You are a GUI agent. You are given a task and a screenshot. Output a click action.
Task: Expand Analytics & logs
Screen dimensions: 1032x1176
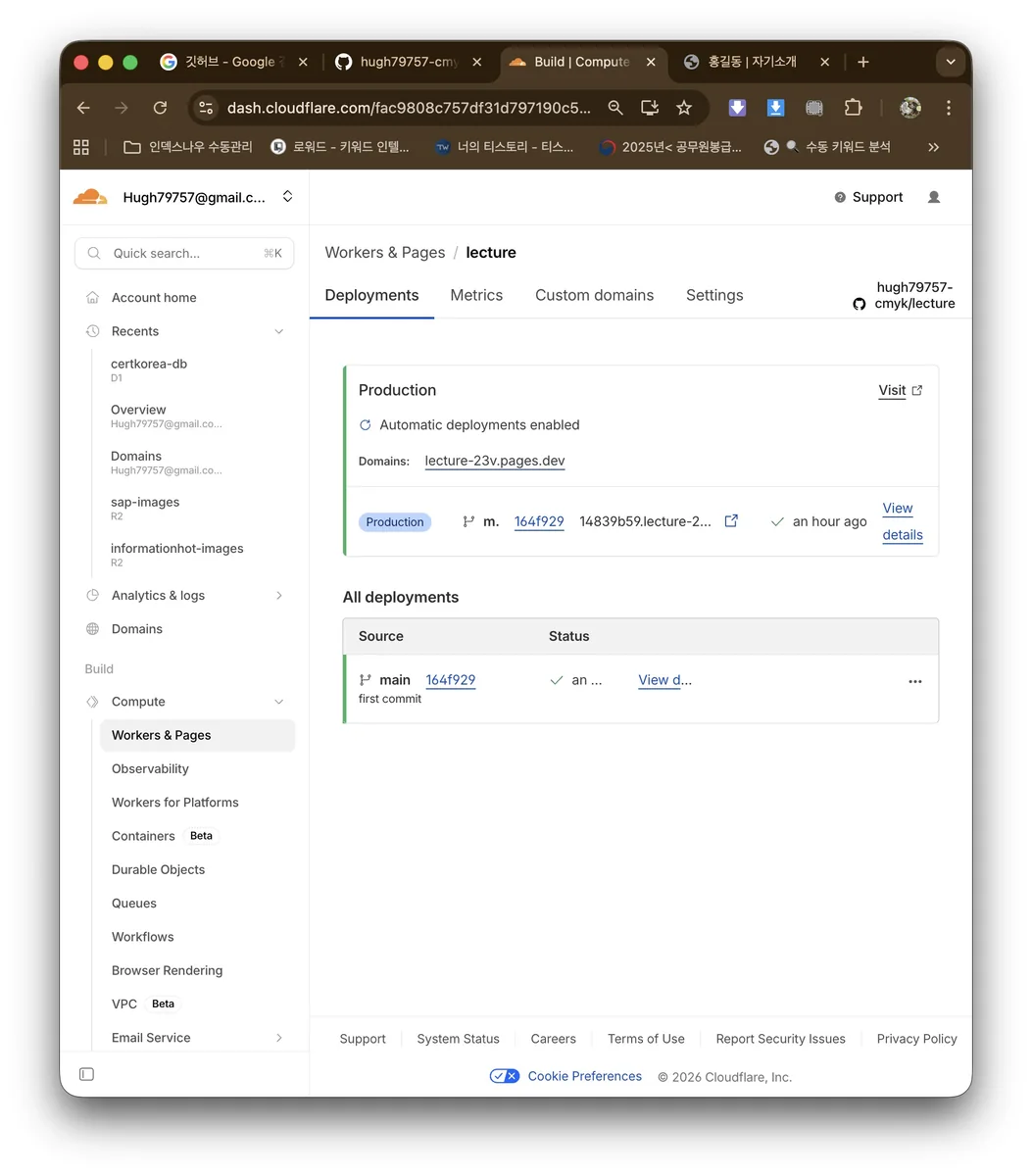click(x=279, y=596)
